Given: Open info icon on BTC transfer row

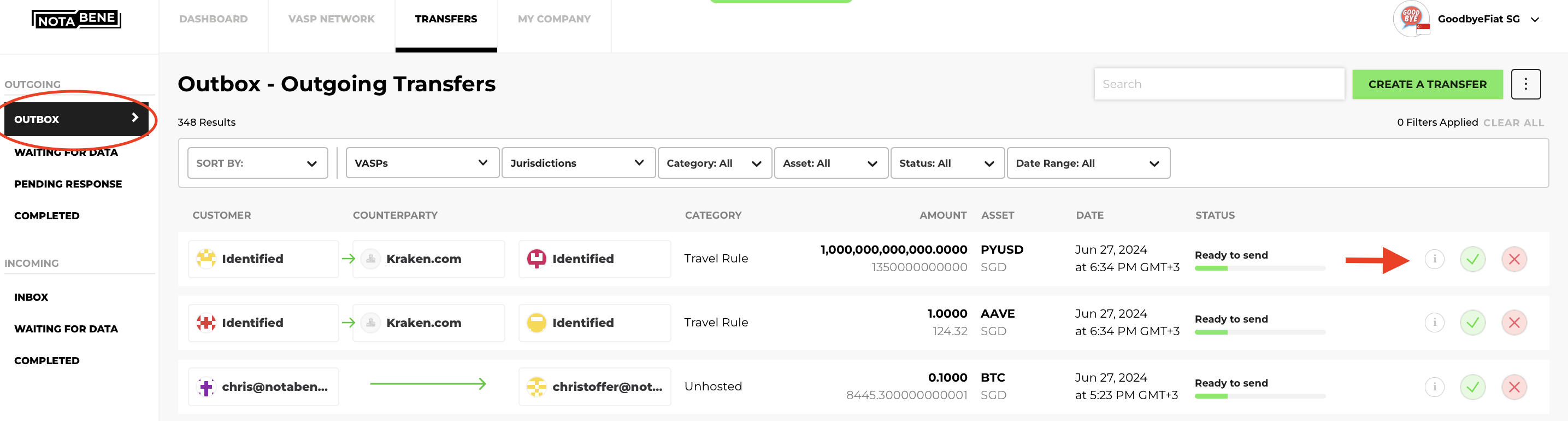Looking at the screenshot, I should pyautogui.click(x=1434, y=386).
